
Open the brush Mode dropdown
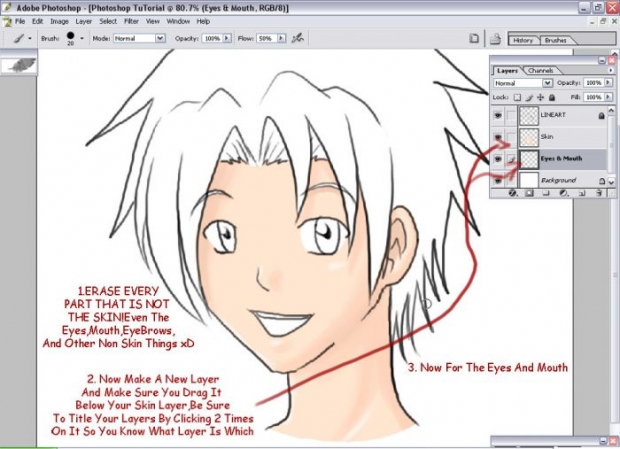click(x=160, y=38)
